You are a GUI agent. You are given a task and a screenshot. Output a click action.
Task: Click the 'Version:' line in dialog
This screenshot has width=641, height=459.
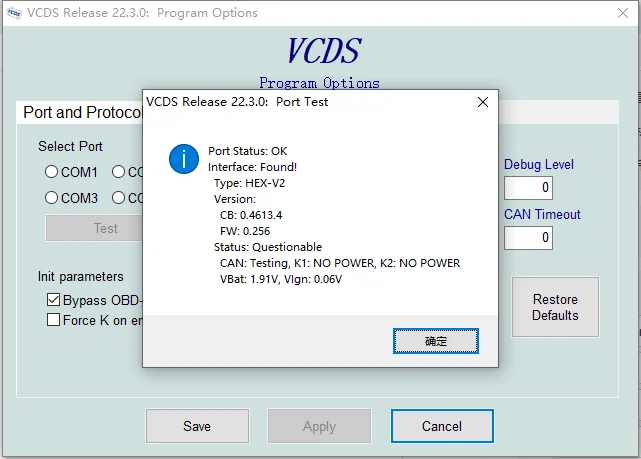tap(235, 199)
